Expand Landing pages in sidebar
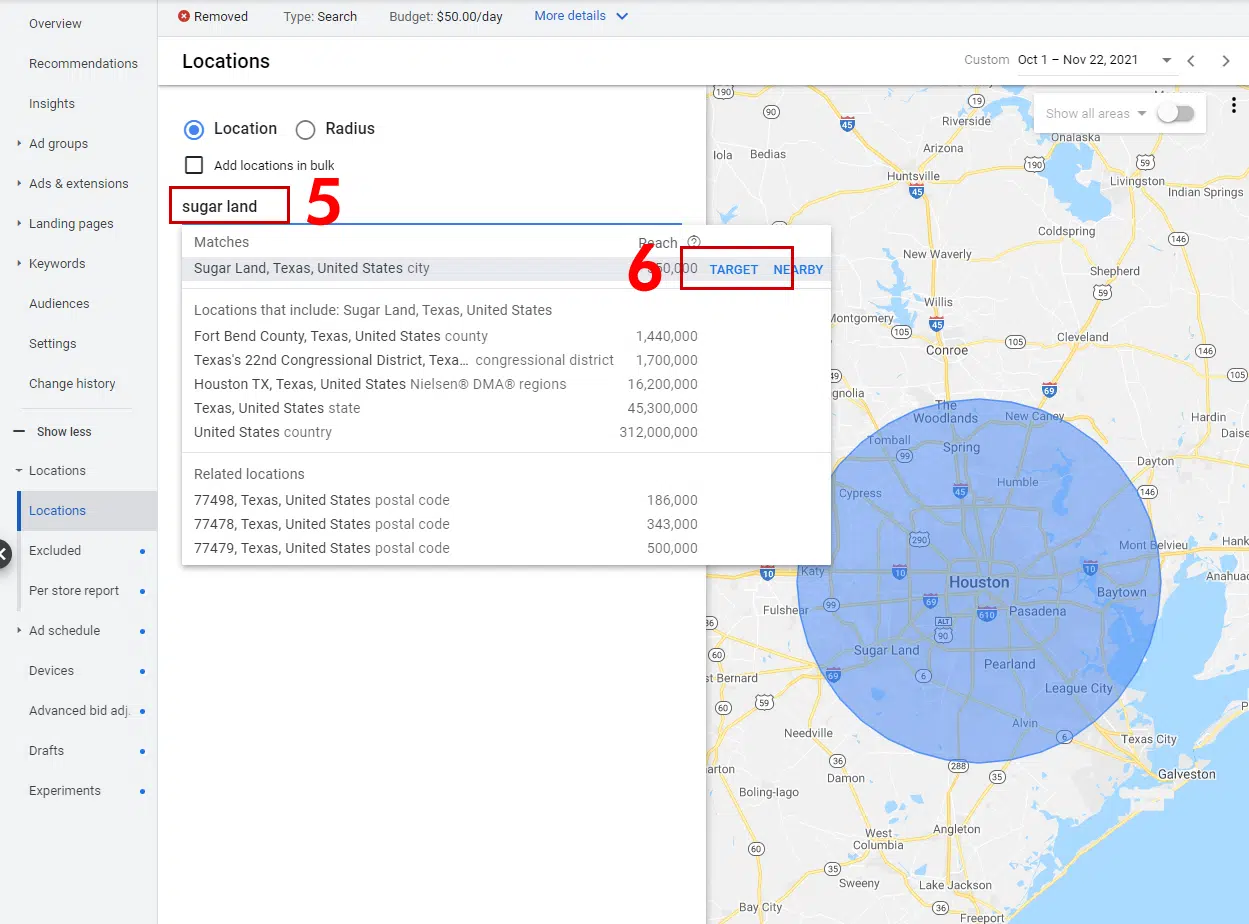1249x924 pixels. pos(19,223)
